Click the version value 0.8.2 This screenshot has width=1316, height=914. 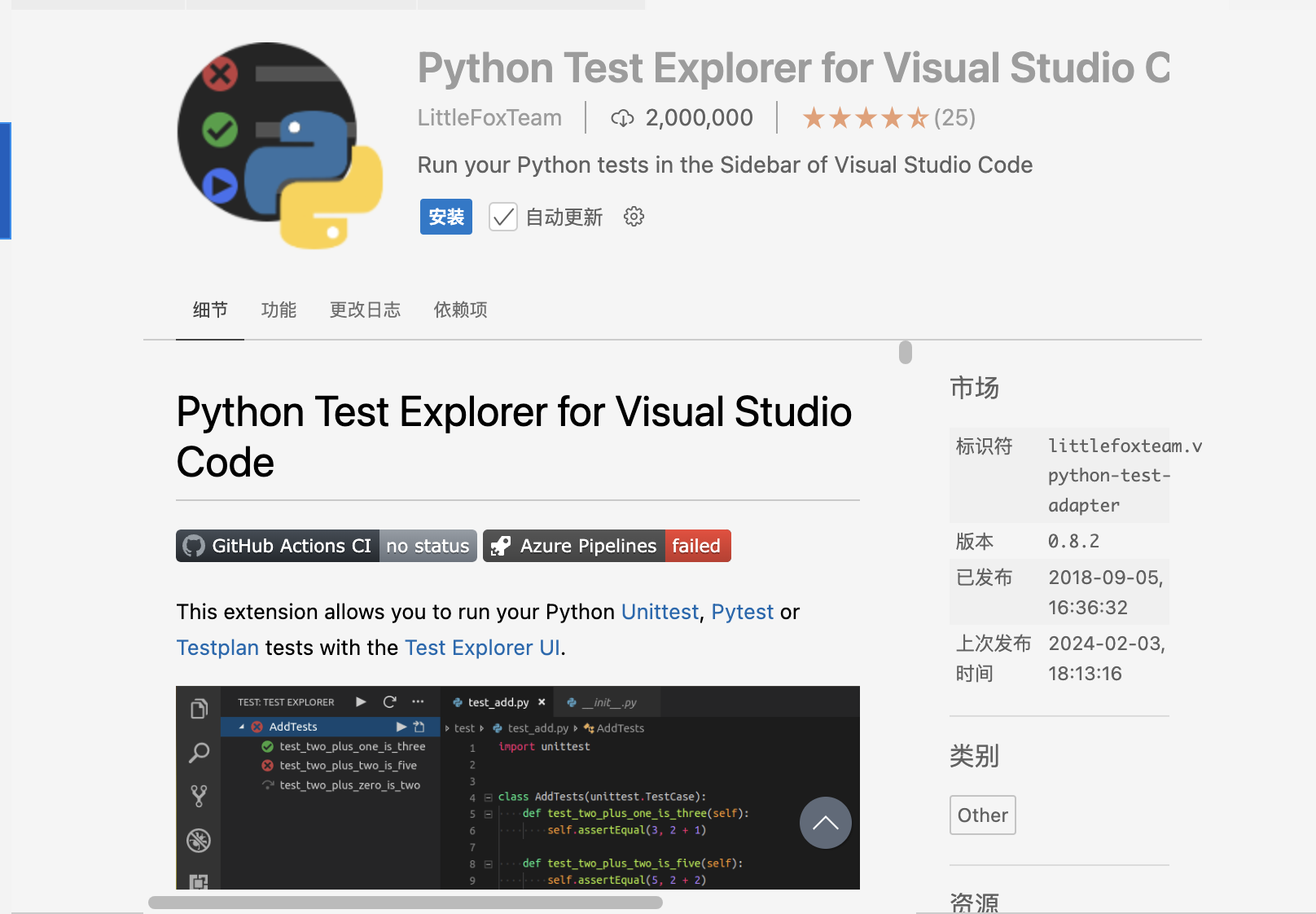tap(1073, 542)
